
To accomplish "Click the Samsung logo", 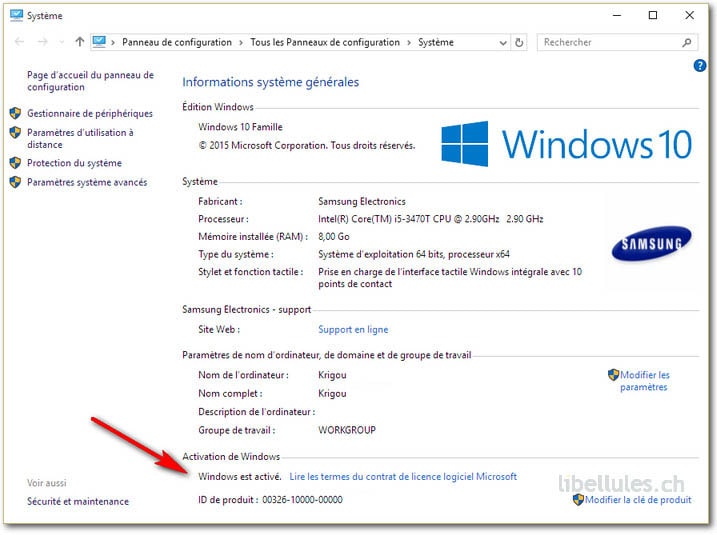I will pyautogui.click(x=652, y=244).
